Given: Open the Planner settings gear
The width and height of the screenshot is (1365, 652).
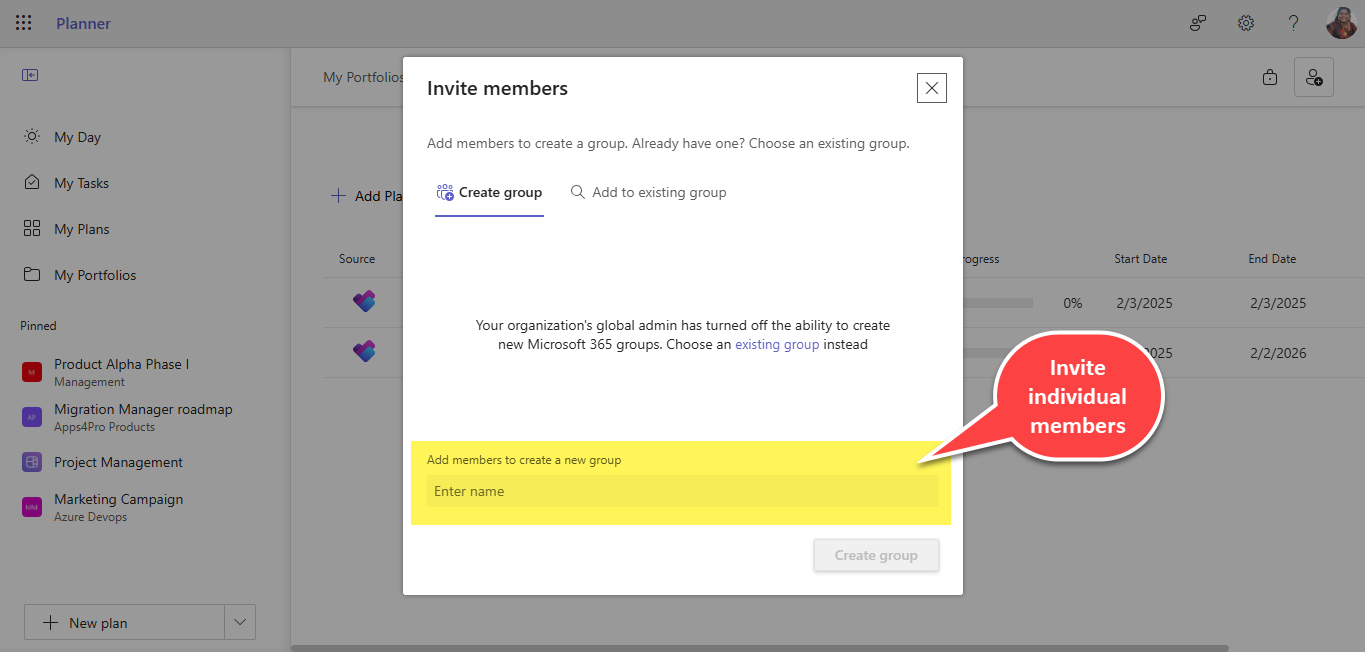Looking at the screenshot, I should pyautogui.click(x=1245, y=23).
